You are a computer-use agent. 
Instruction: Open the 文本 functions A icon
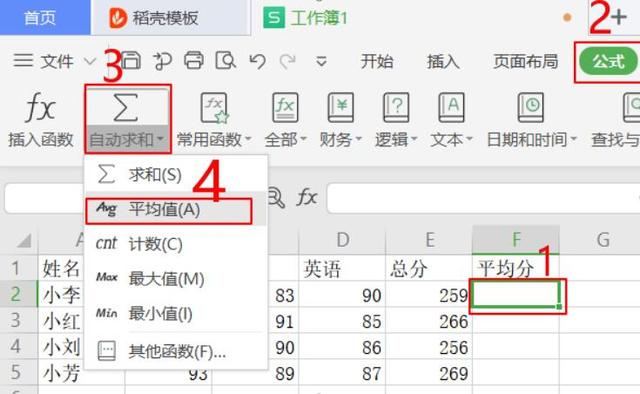[x=451, y=108]
